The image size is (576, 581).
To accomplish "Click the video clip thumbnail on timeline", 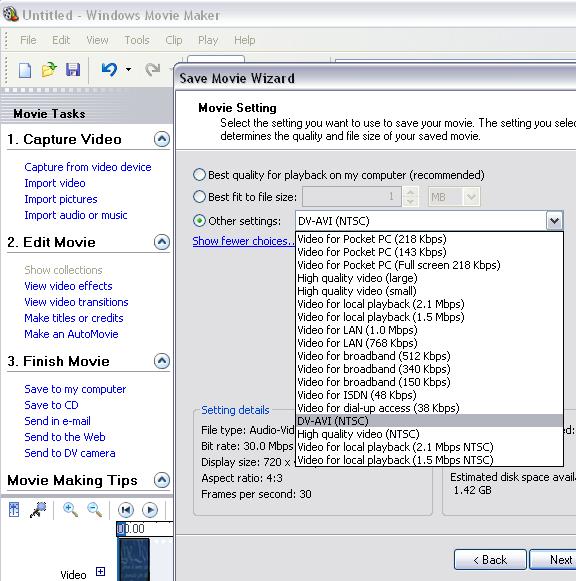I will click(x=133, y=560).
